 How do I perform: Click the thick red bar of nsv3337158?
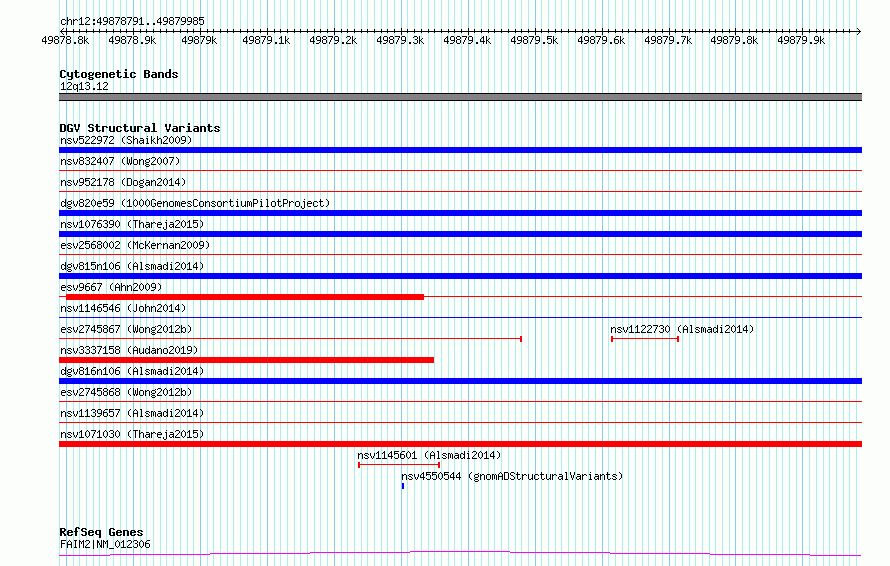[246, 360]
